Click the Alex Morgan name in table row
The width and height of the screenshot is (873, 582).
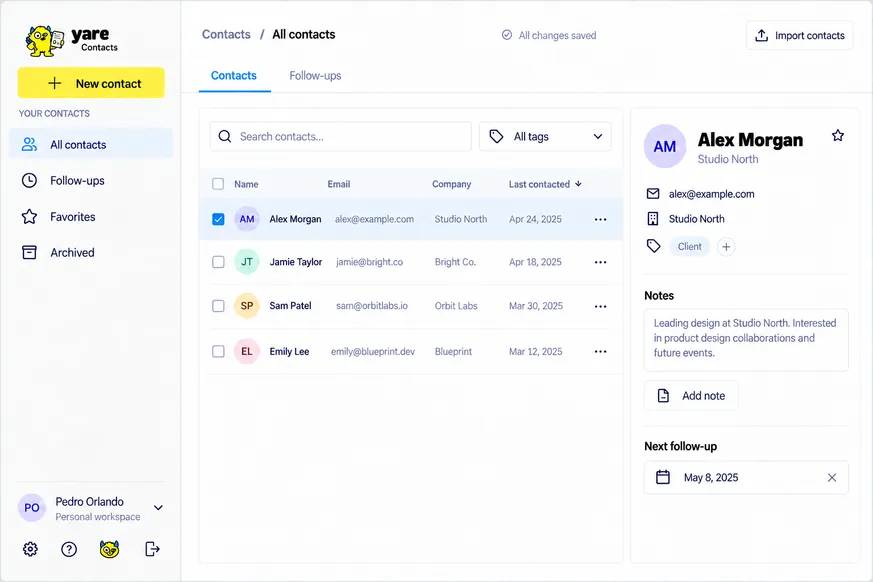[295, 219]
